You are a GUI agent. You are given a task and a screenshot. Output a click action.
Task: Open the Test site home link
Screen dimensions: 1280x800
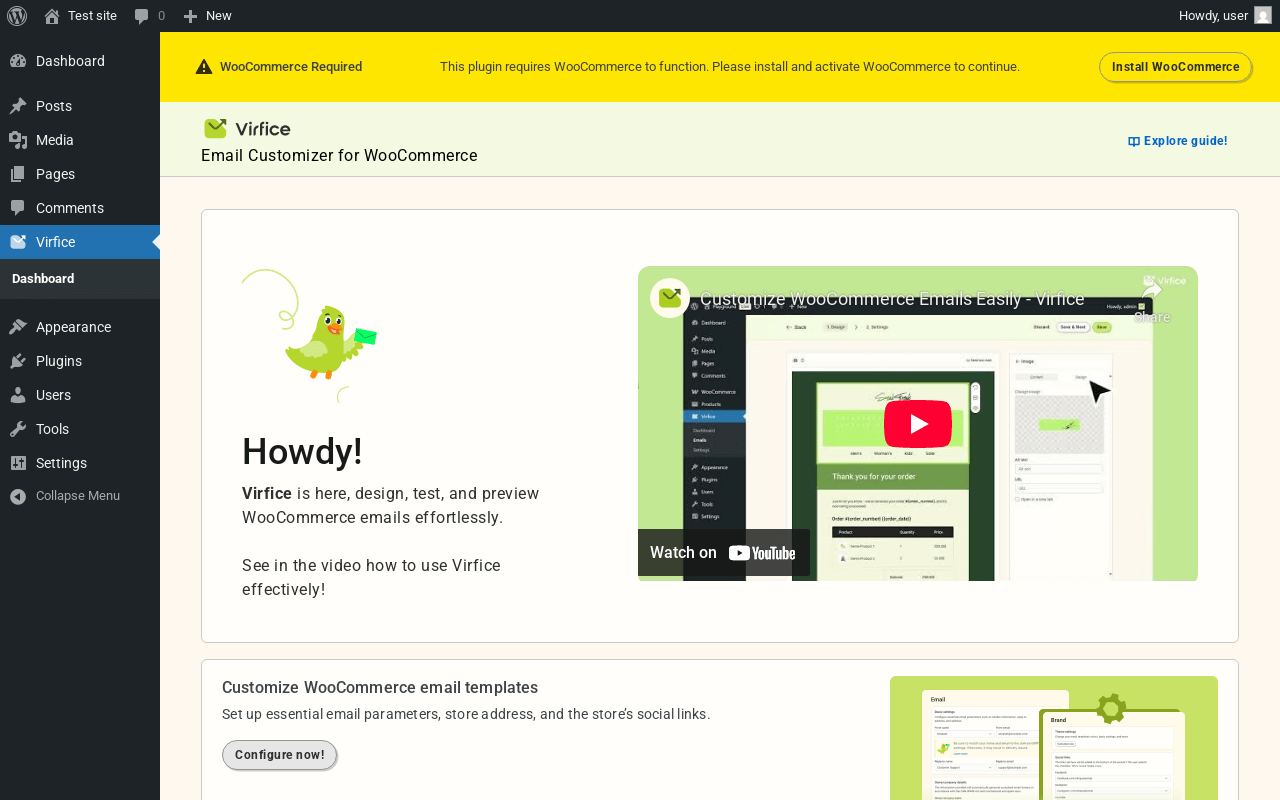(81, 16)
